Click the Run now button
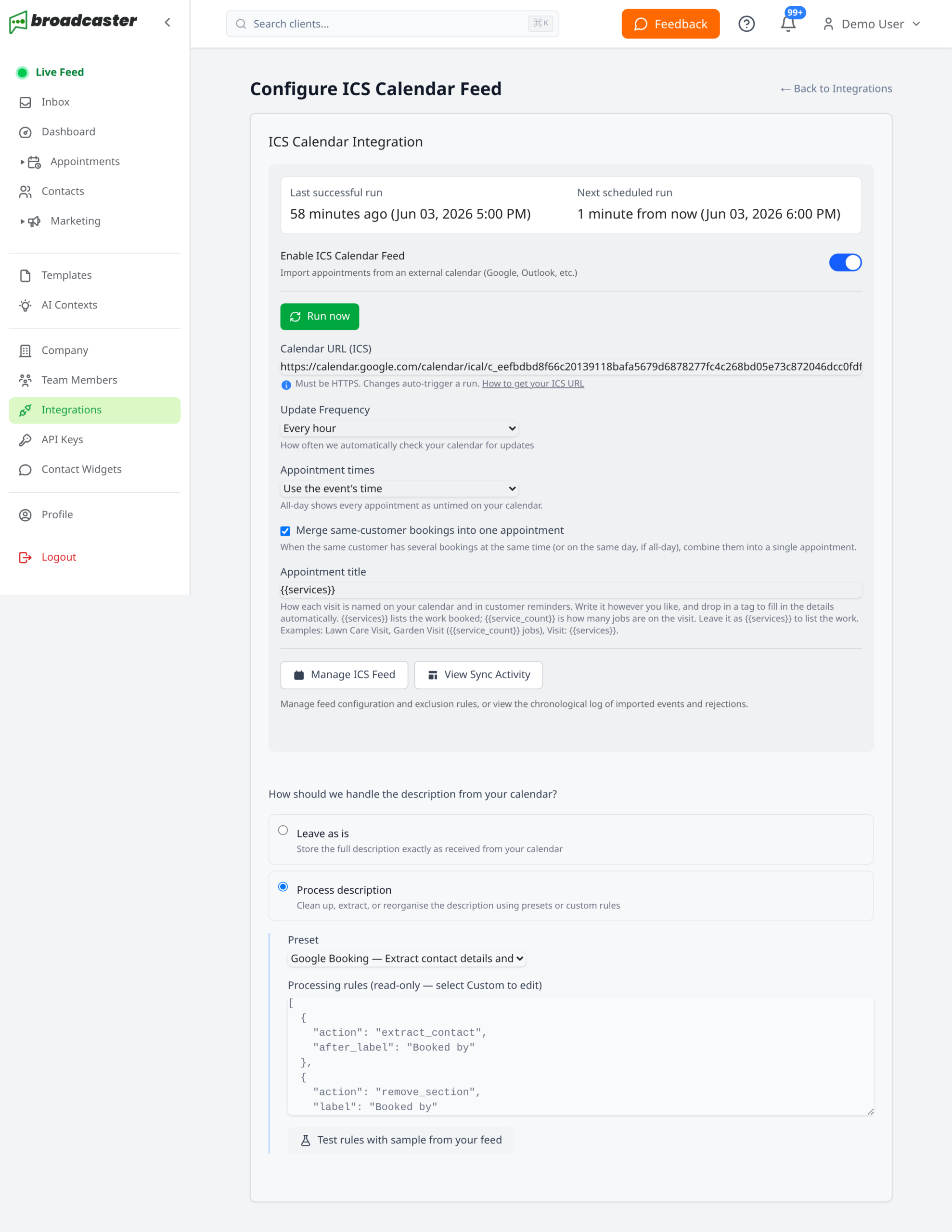 320,317
